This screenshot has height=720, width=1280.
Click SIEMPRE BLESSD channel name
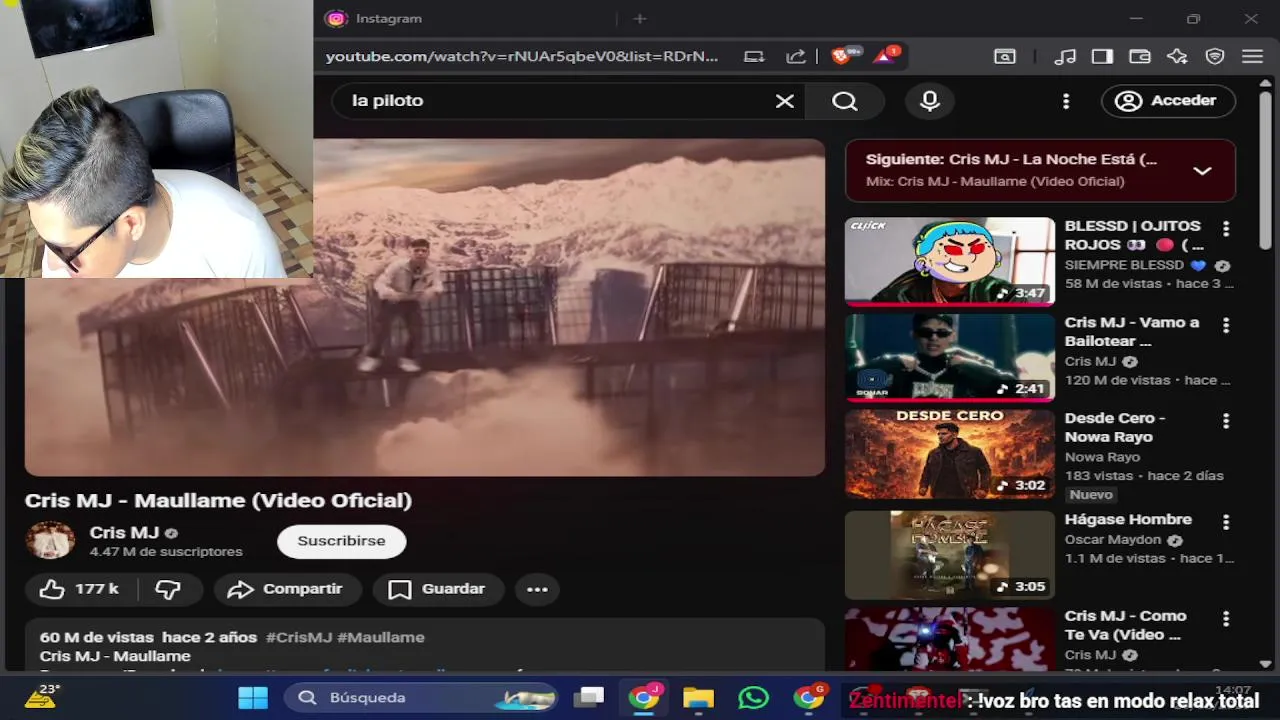coord(1124,265)
